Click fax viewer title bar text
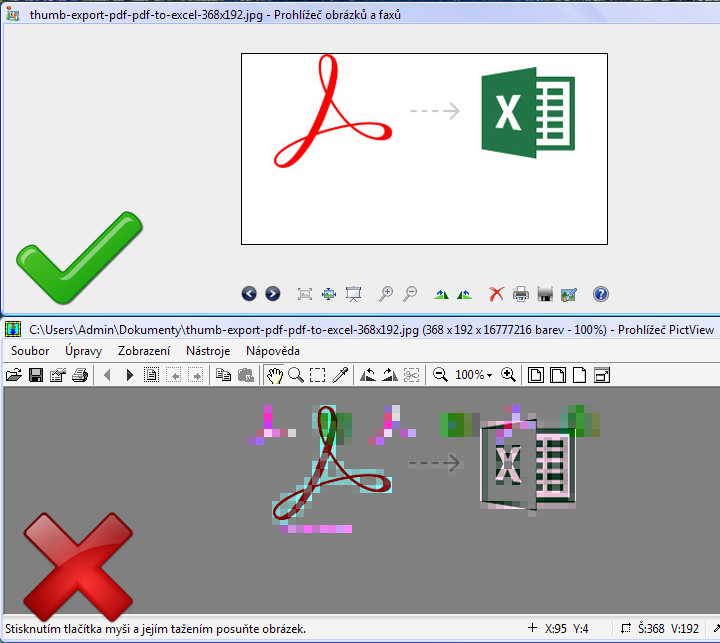Viewport: 720px width, 643px height. (215, 15)
